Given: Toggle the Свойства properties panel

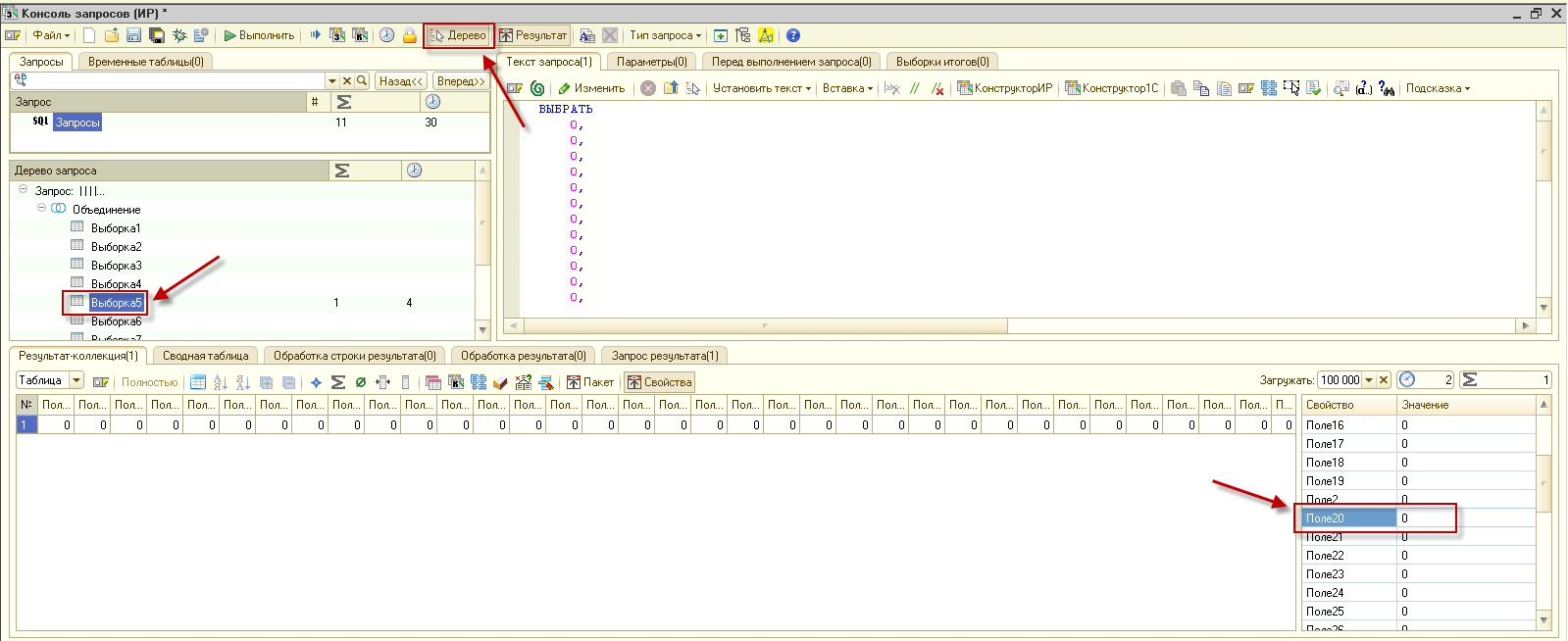Looking at the screenshot, I should [660, 382].
